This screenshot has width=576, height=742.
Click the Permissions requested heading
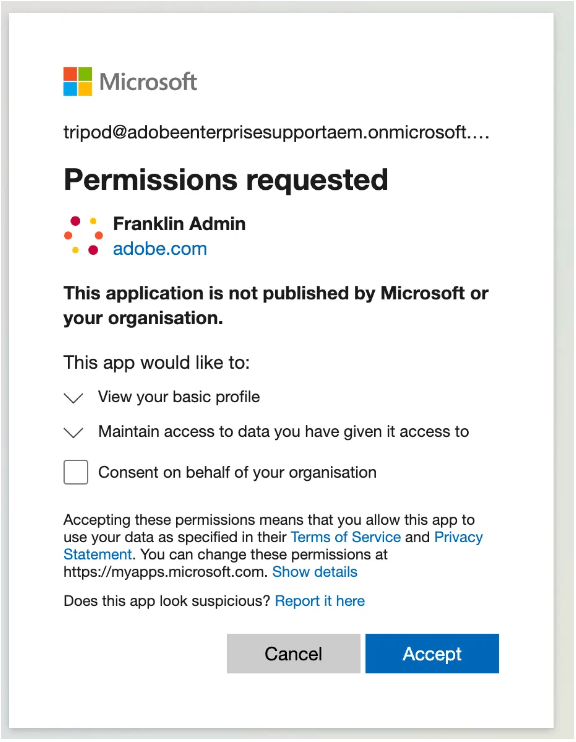(226, 180)
